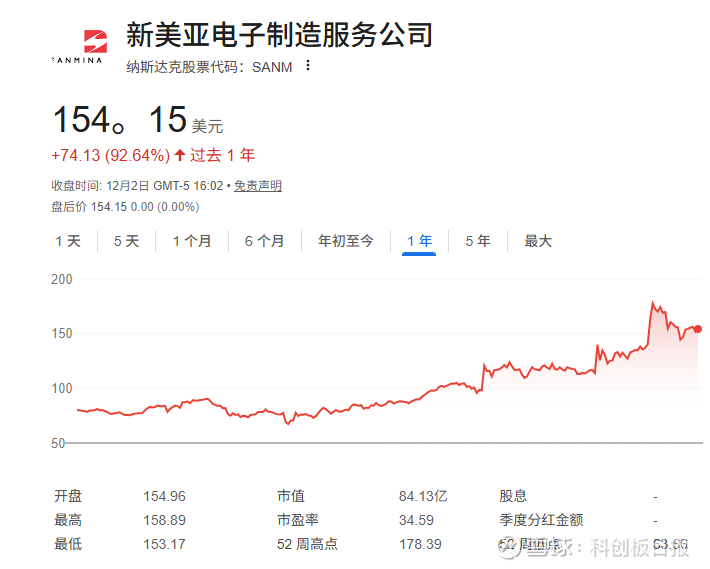Image resolution: width=710 pixels, height=569 pixels.
Task: Click the 最高 label
Action: pyautogui.click(x=68, y=520)
